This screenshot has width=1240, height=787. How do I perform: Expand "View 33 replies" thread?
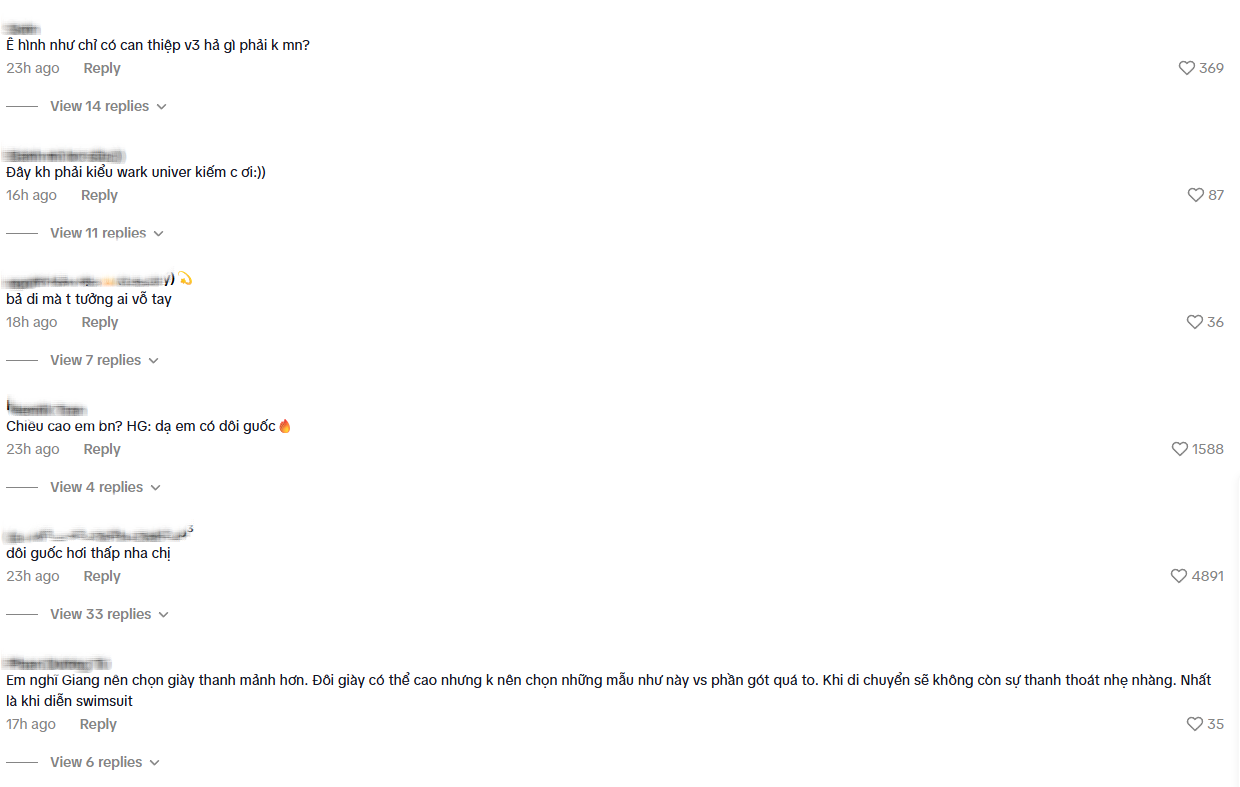pos(109,614)
